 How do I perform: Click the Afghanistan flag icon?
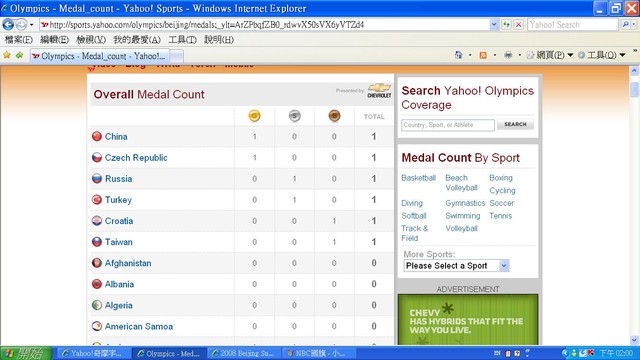pyautogui.click(x=97, y=263)
